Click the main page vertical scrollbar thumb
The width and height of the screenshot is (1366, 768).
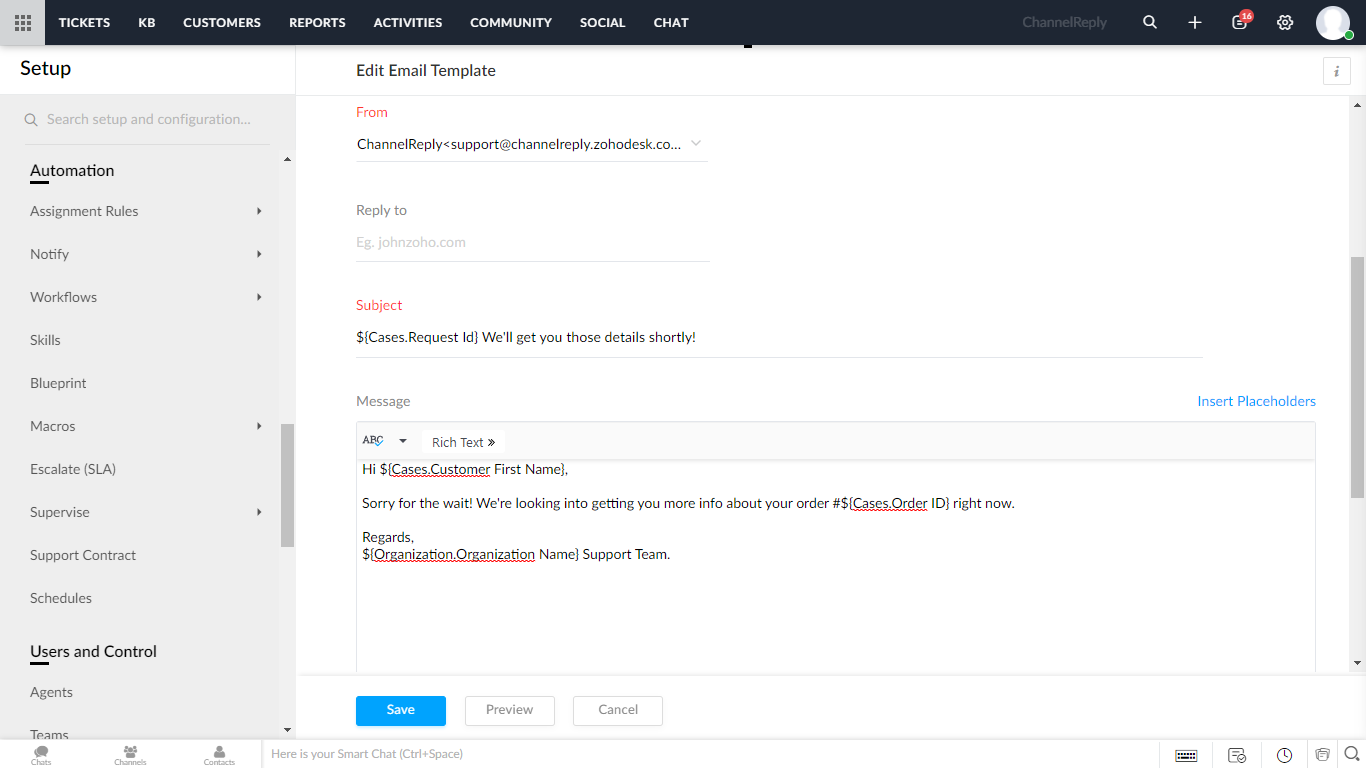coord(1357,376)
